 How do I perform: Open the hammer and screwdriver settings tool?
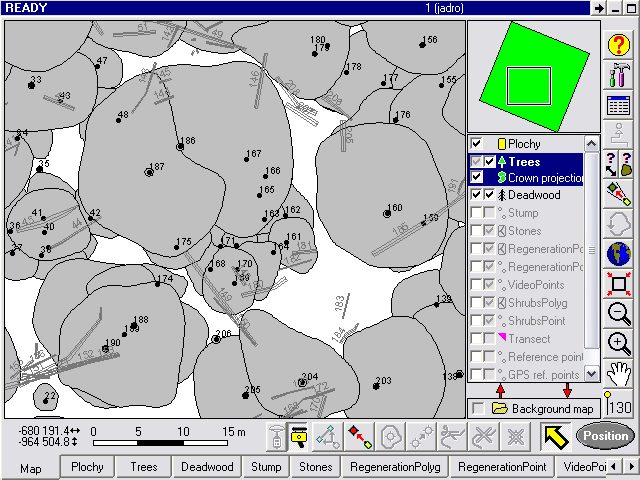coord(619,75)
